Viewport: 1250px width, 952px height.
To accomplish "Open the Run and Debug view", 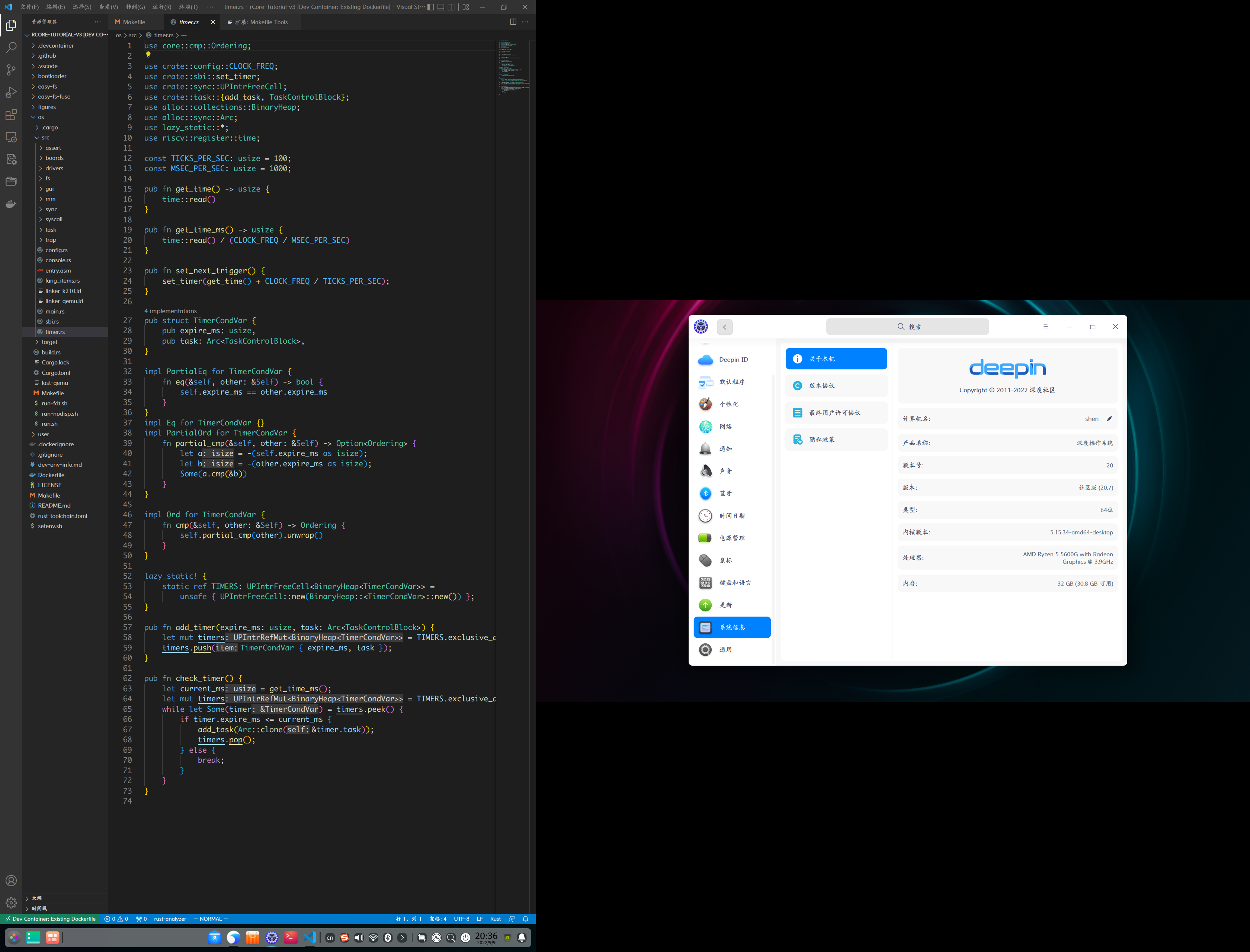I will point(11,92).
